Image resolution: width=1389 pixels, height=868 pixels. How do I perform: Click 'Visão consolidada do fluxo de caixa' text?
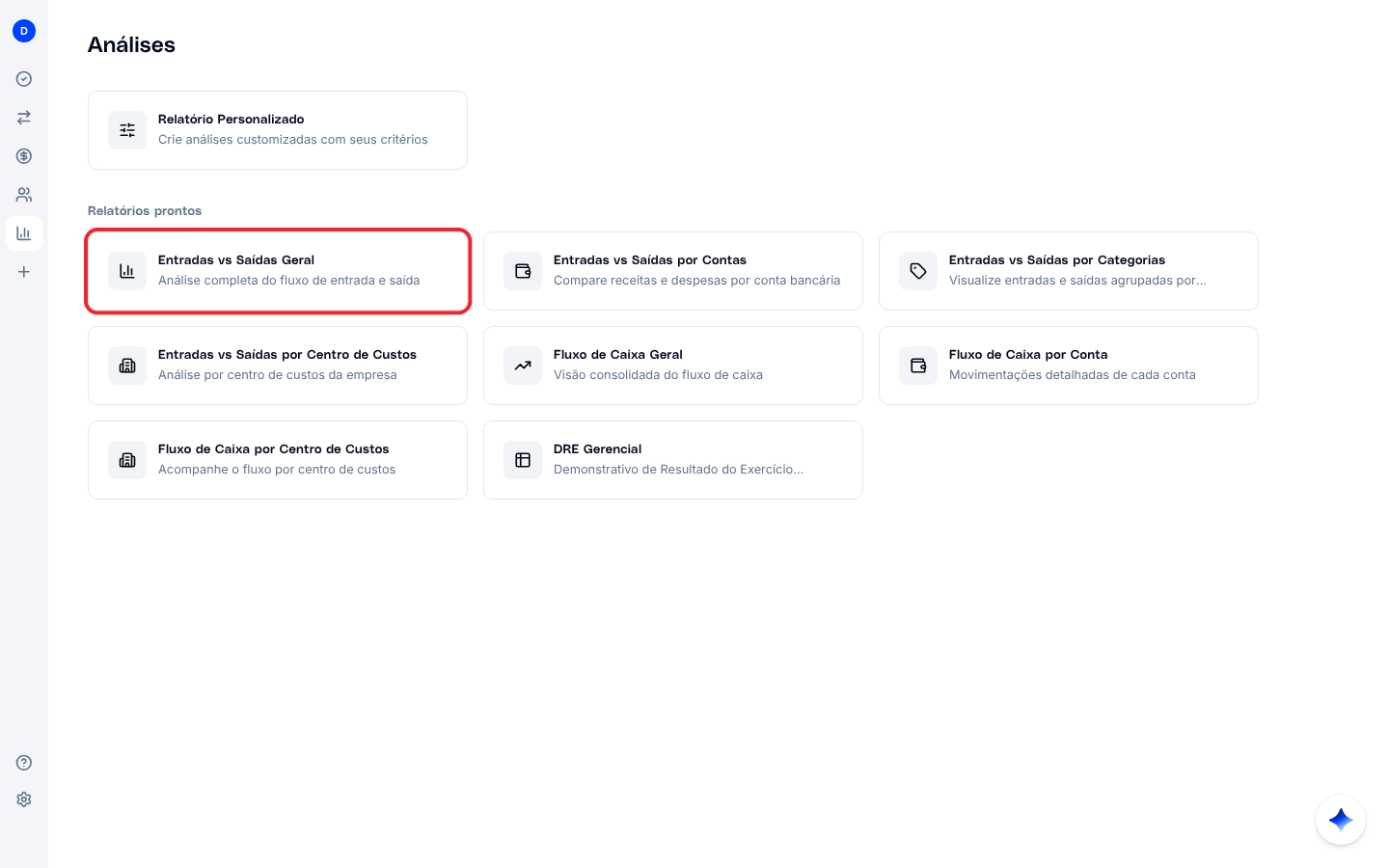658,375
